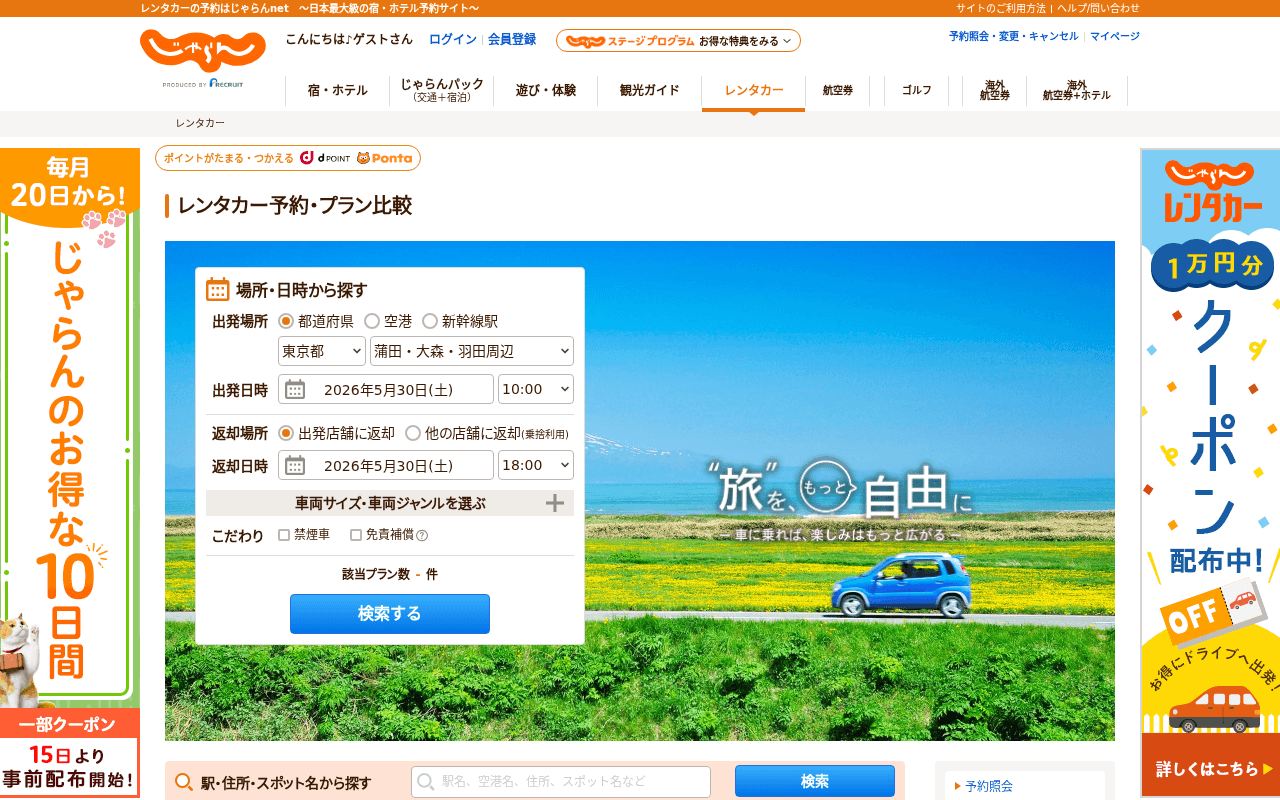This screenshot has height=800, width=1280.
Task: Click the plus icon beside 車両サイズ・車両ジャンルを選ぶ
Action: pyautogui.click(x=555, y=503)
